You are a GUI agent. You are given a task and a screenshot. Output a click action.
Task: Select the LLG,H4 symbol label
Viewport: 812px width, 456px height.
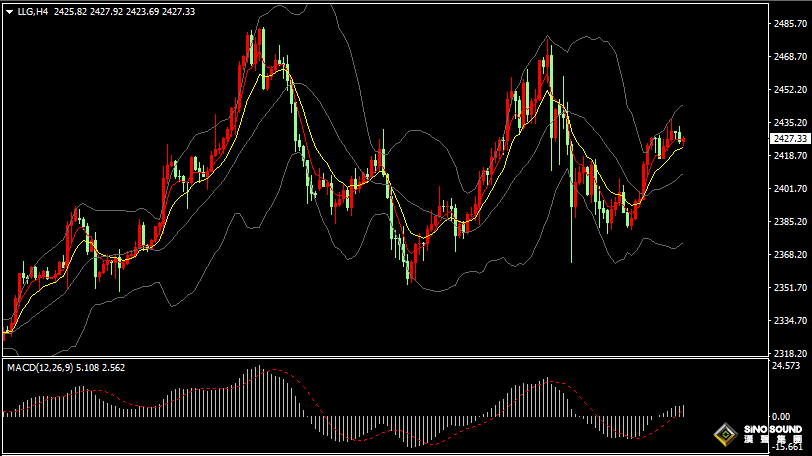[33, 11]
